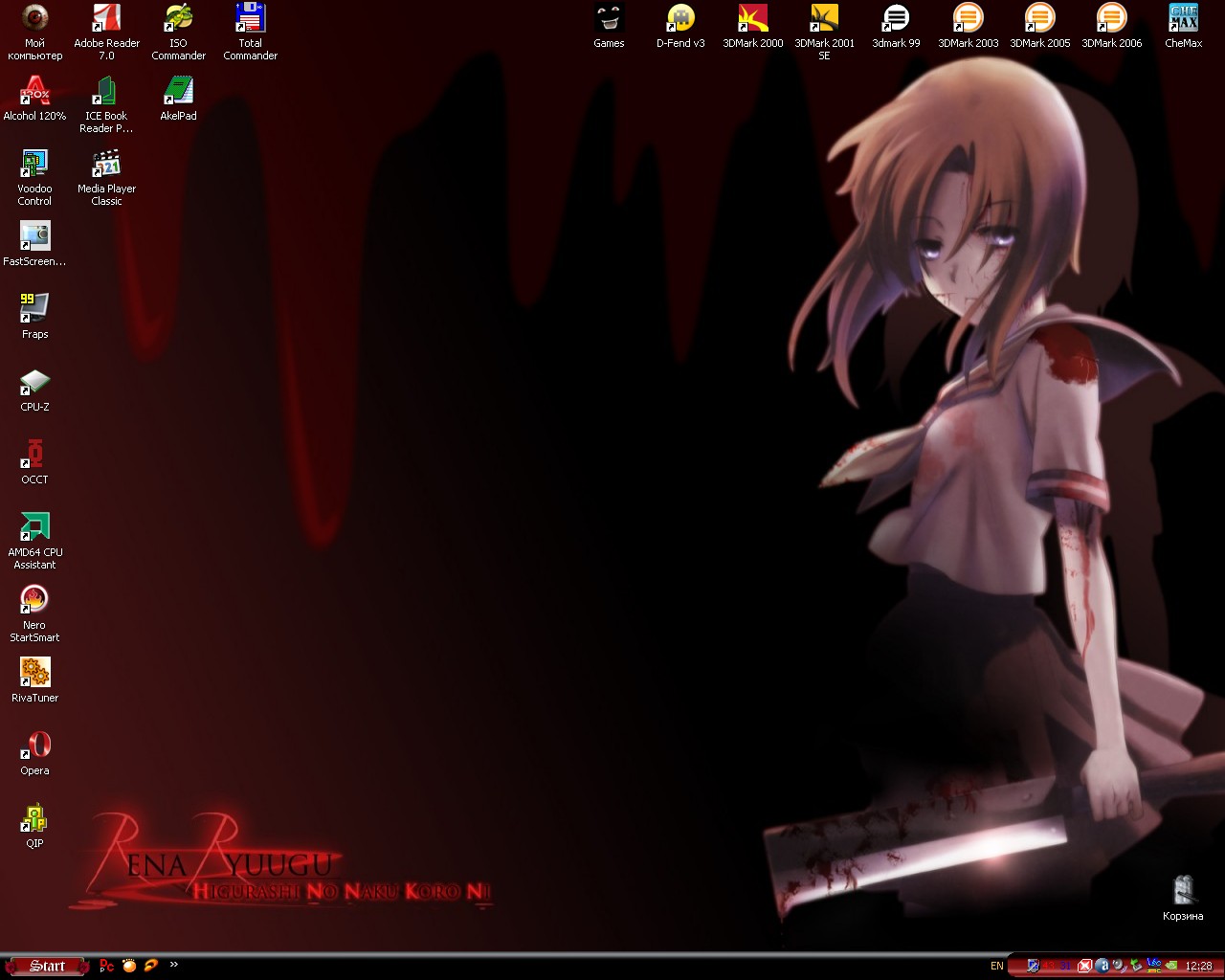
Task: Open the QIP messenger shortcut
Action: pos(34,826)
